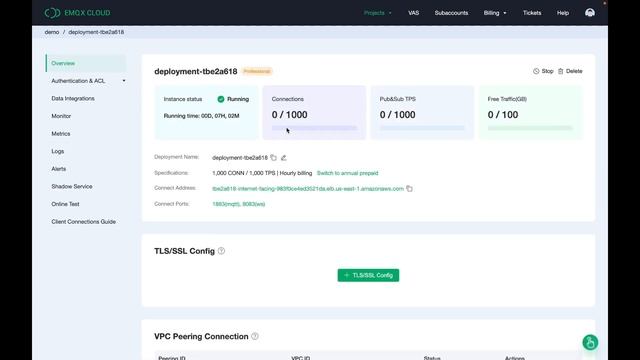Screen dimensions: 640x360
Task: Click the VPC Peering Connection heading
Action: point(201,336)
